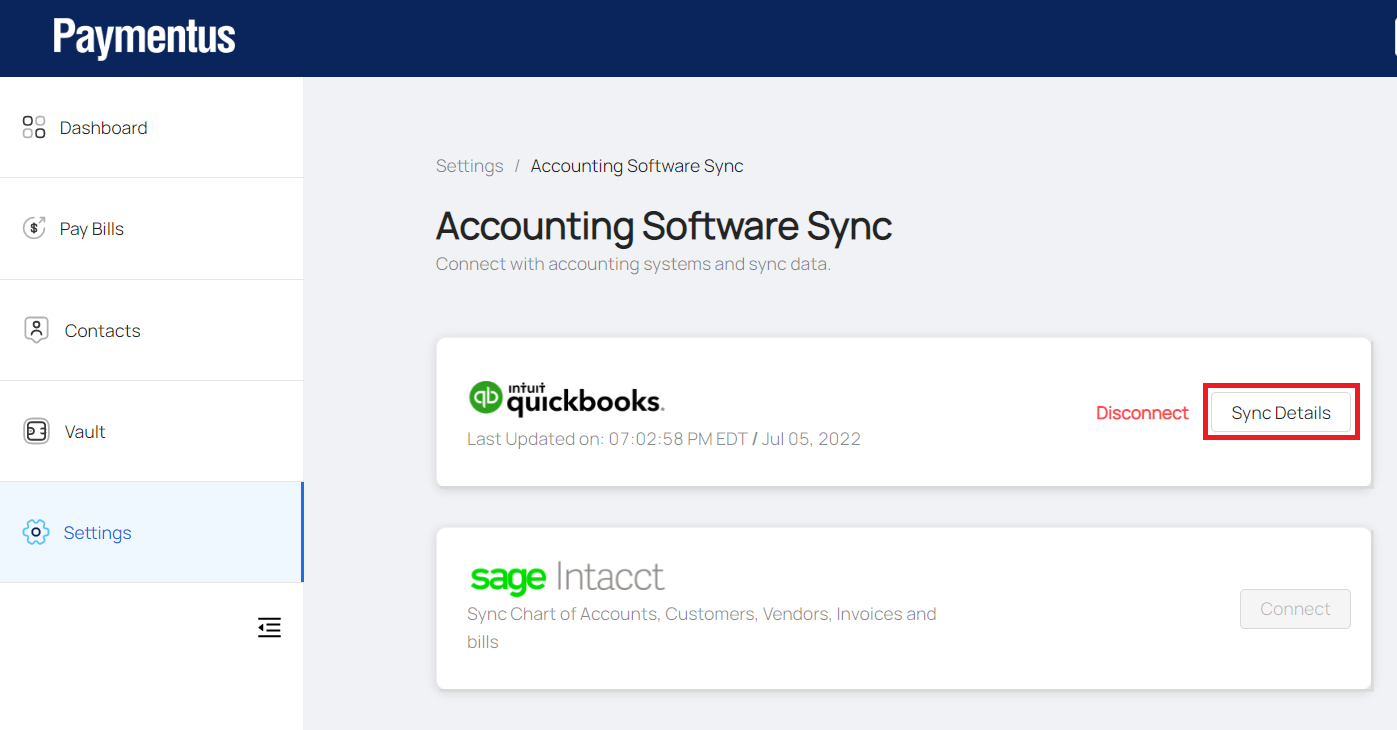The width and height of the screenshot is (1397, 730).
Task: Click the Settings gear icon
Action: pos(36,533)
